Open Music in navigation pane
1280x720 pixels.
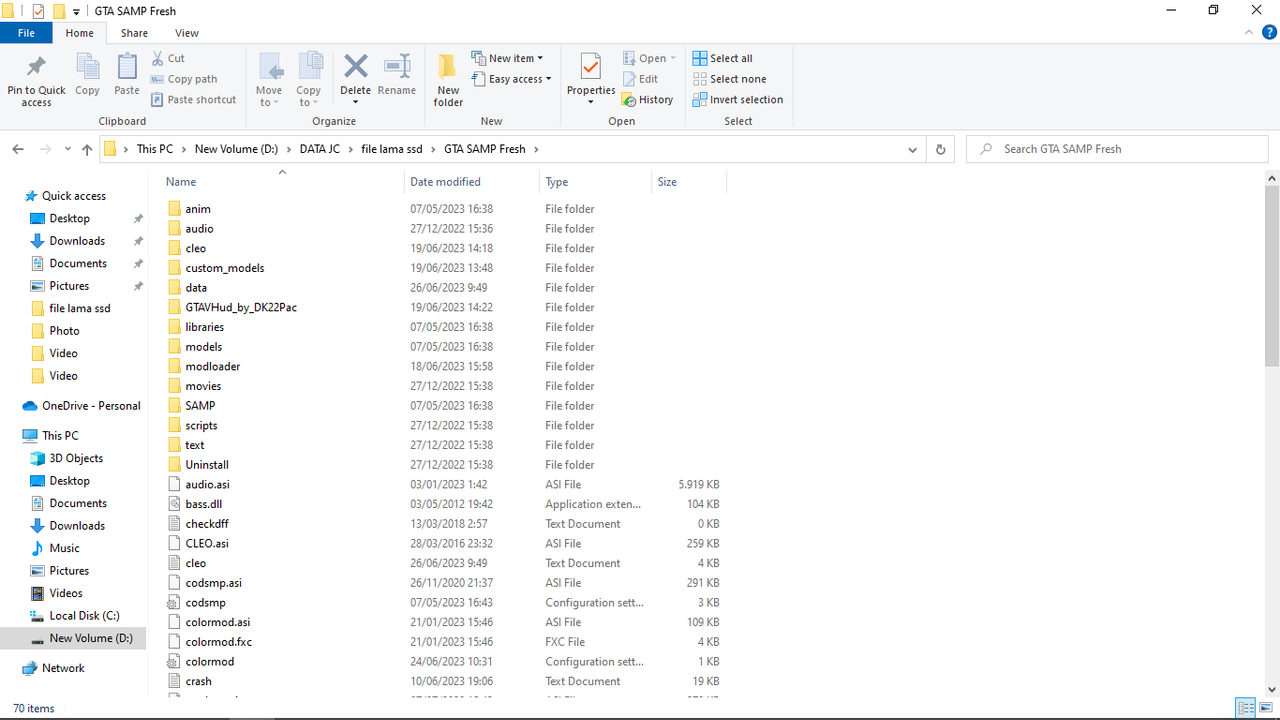click(64, 548)
